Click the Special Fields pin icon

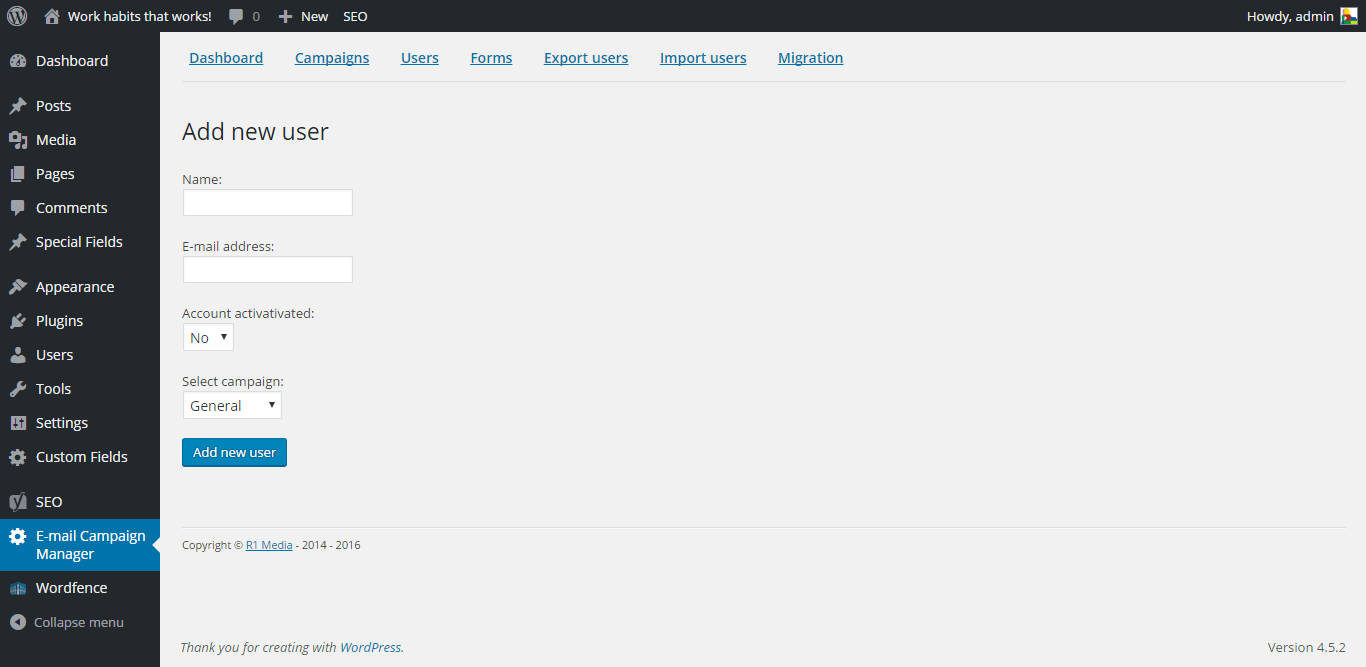click(18, 242)
